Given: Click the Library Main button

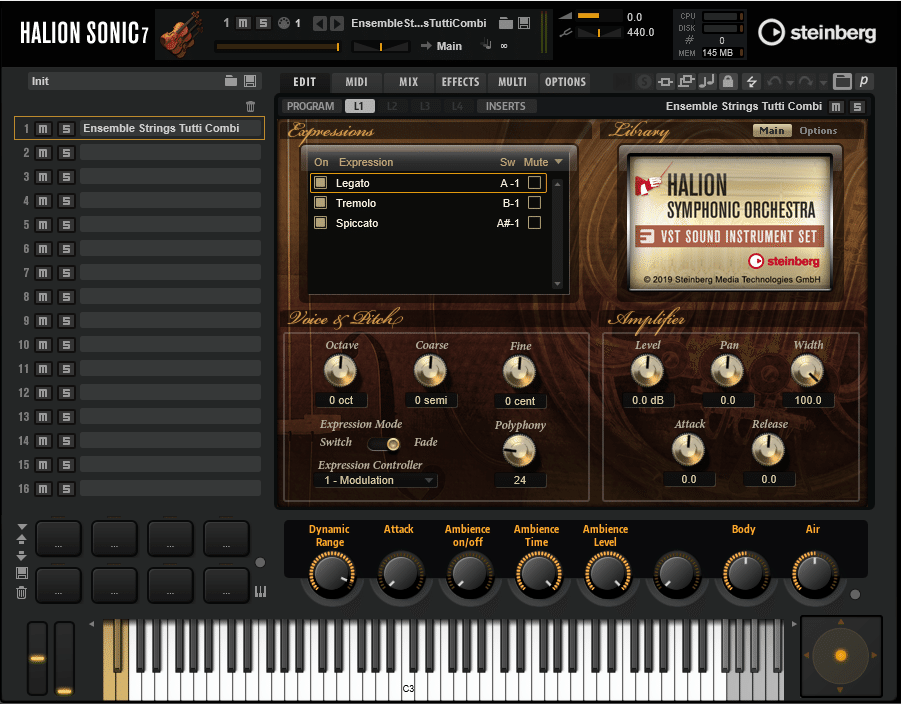Looking at the screenshot, I should [772, 131].
